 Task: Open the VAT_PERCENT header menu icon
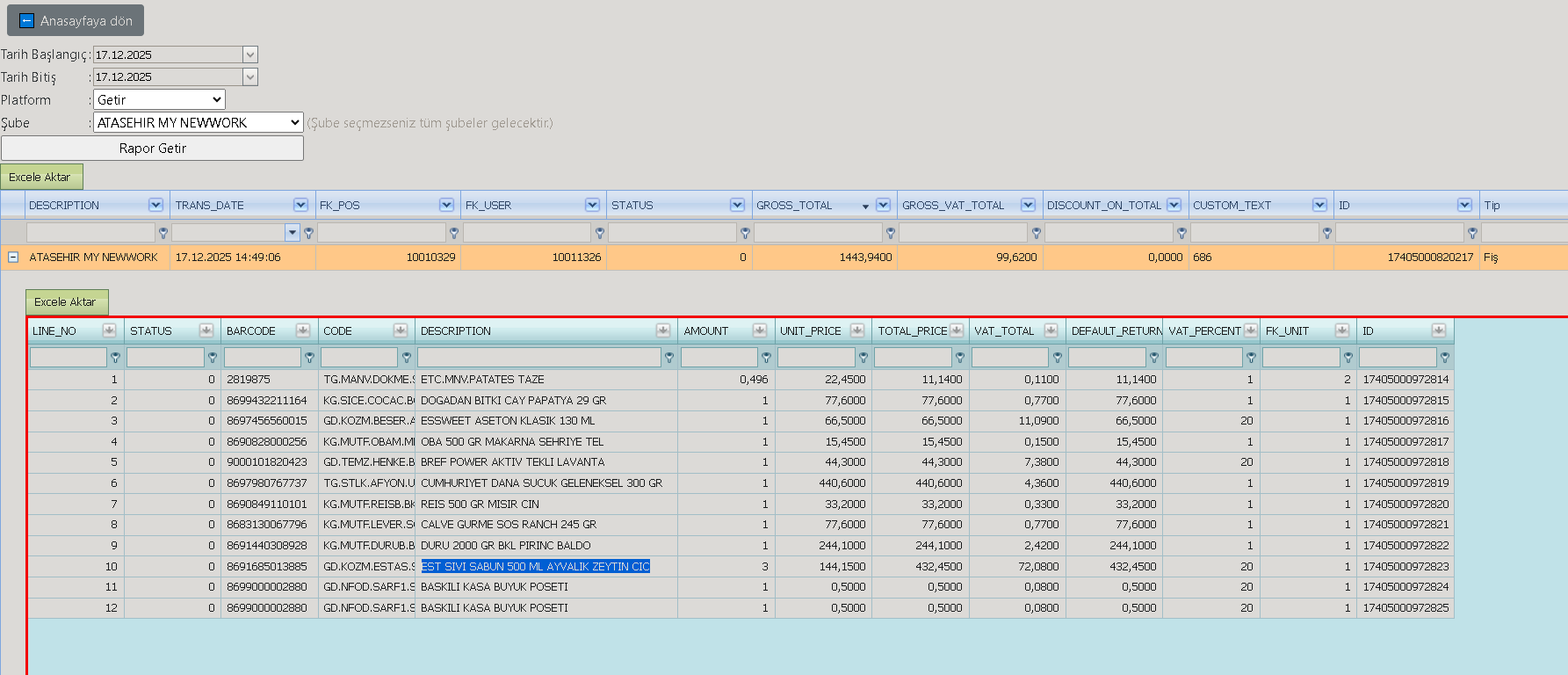point(1250,330)
